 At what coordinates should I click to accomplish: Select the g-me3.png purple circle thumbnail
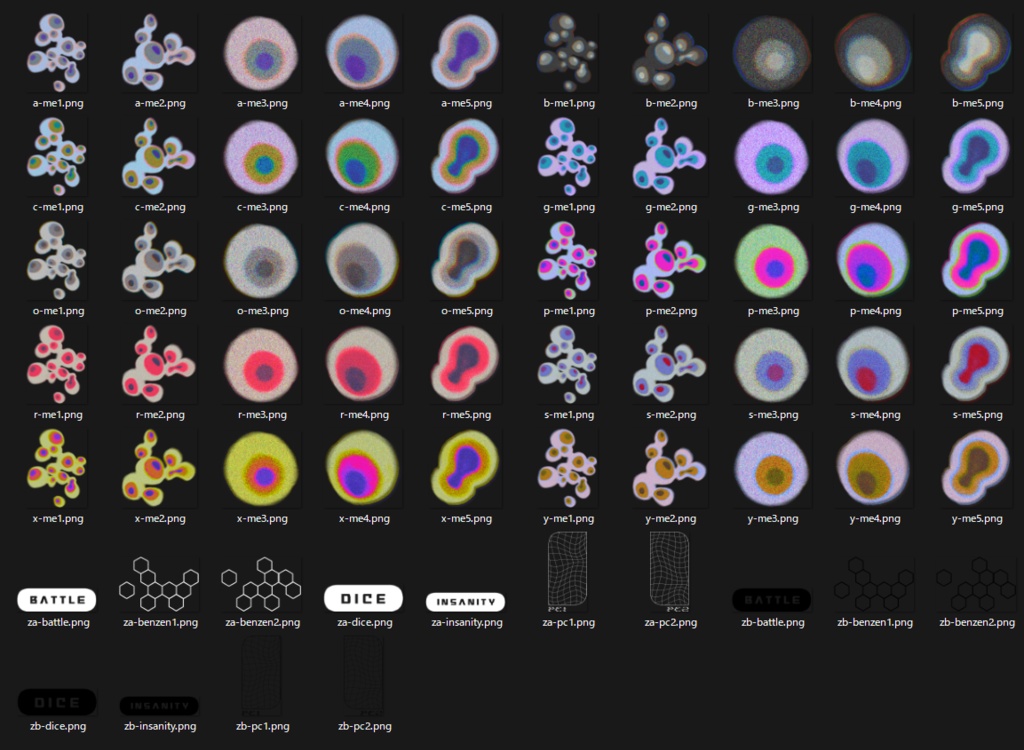[773, 157]
